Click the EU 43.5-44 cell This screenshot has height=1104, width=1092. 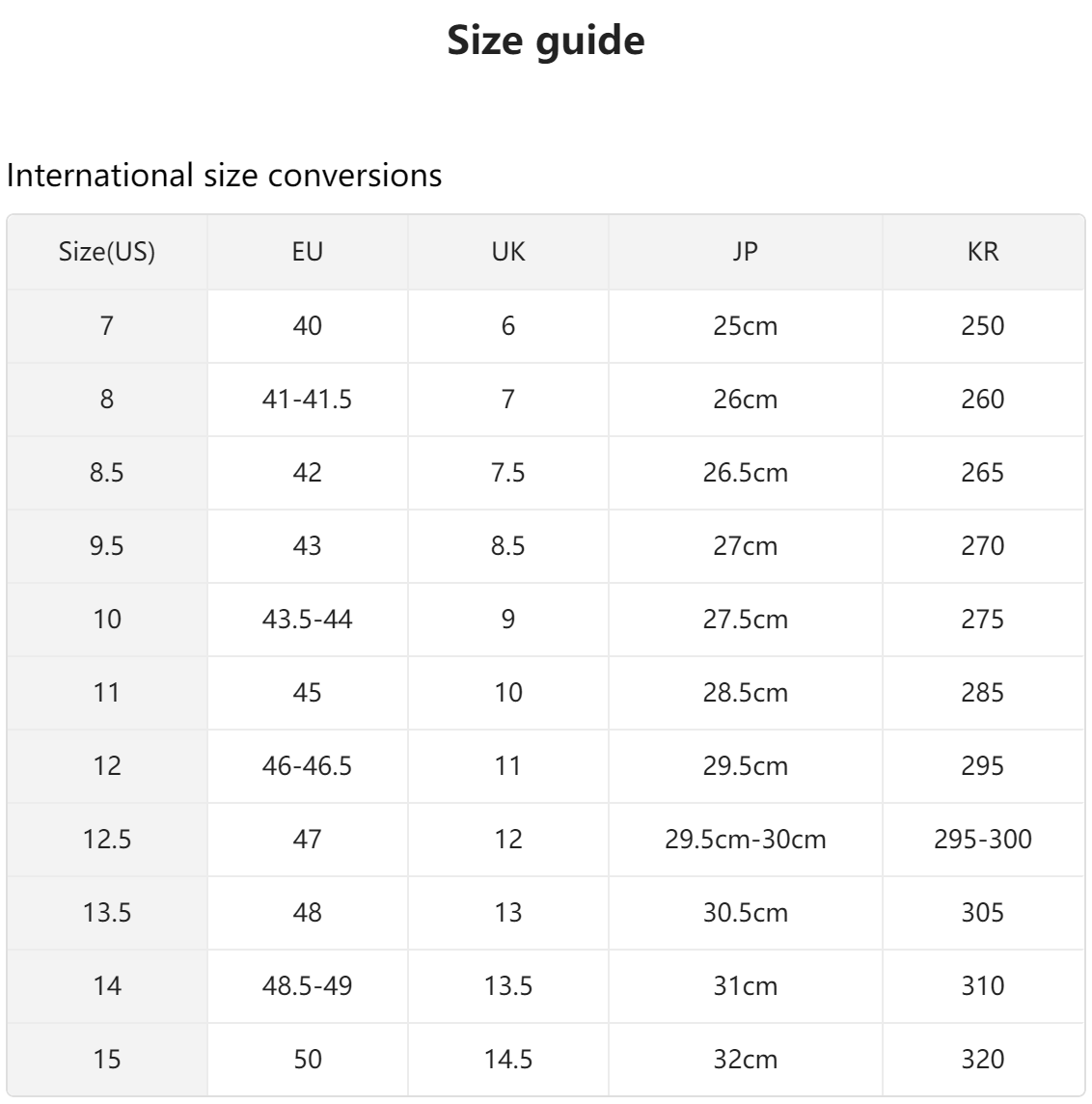[308, 619]
